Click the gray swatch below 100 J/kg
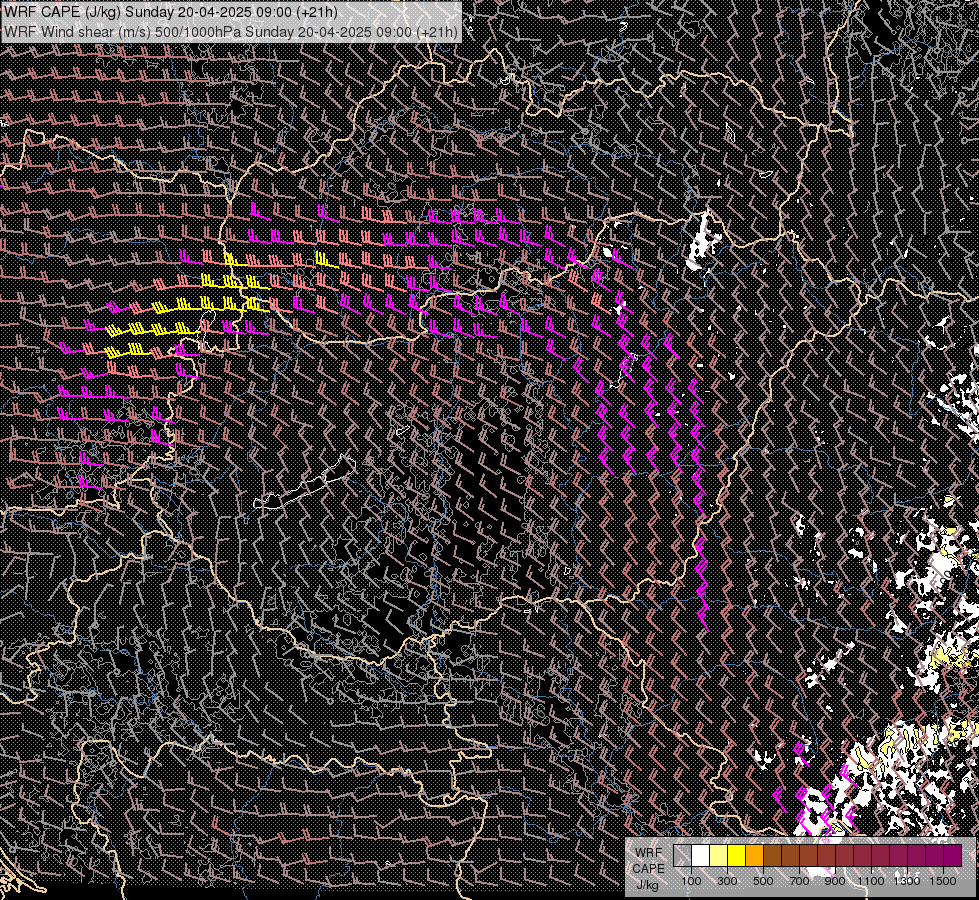Screen dimensions: 979x900 click(x=682, y=855)
